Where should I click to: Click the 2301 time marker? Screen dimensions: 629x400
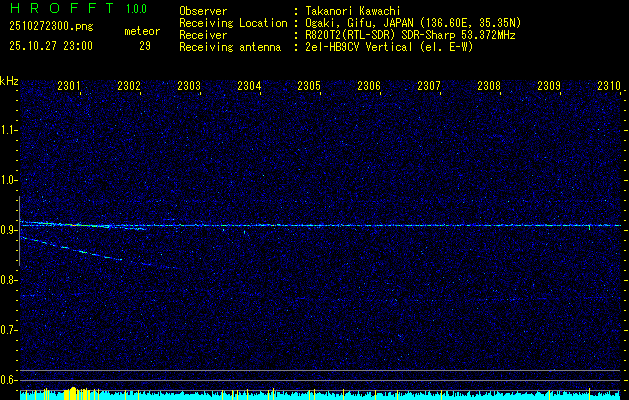pos(69,87)
